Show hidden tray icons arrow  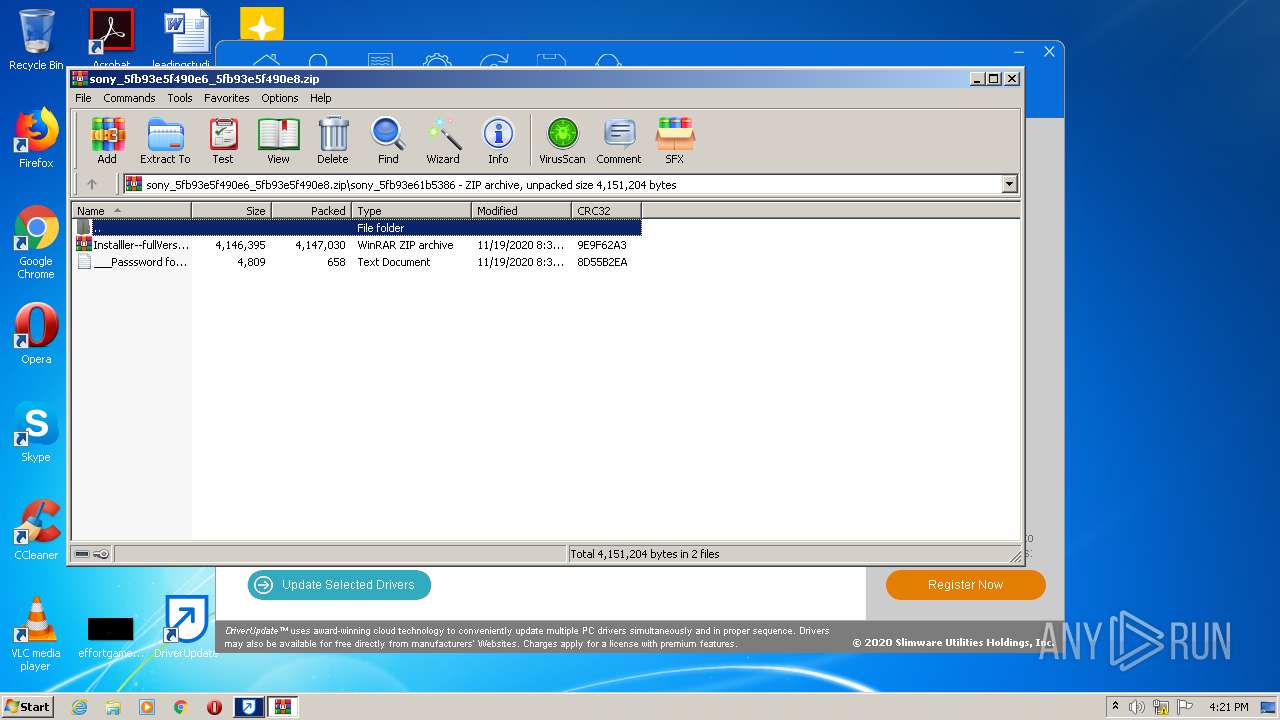pos(1115,707)
